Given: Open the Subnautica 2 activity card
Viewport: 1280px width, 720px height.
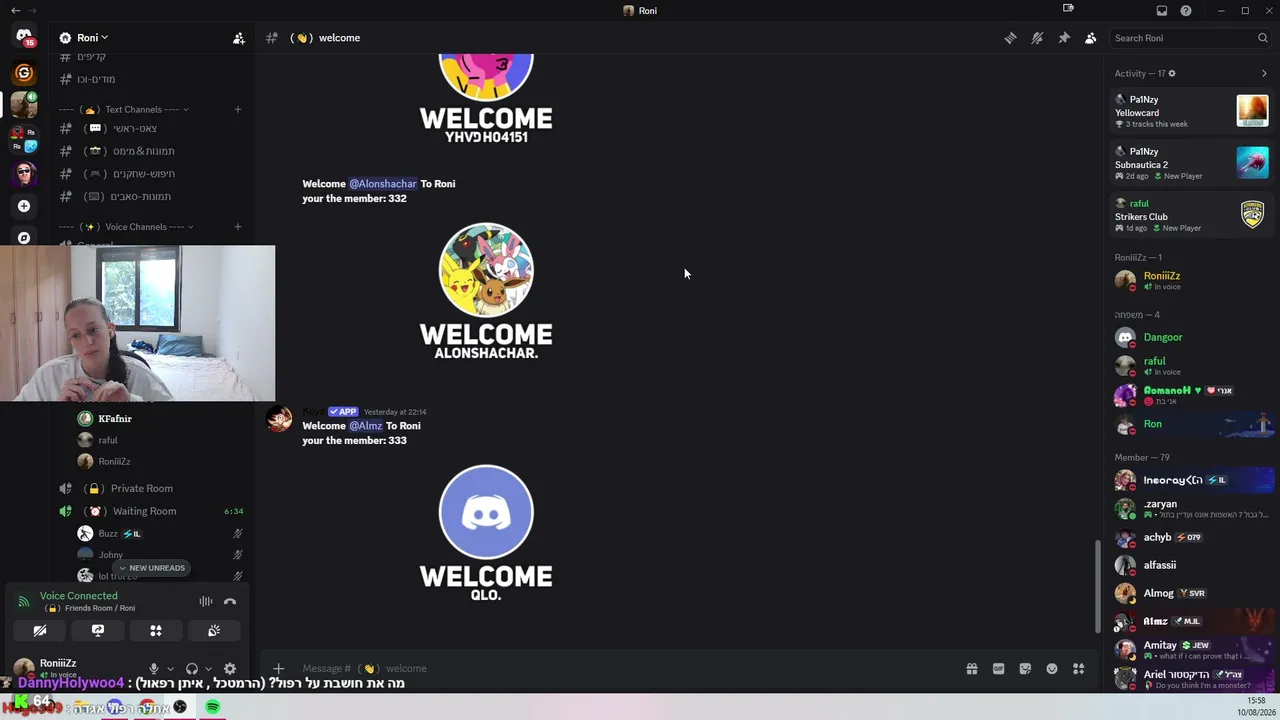Looking at the screenshot, I should pos(1191,163).
